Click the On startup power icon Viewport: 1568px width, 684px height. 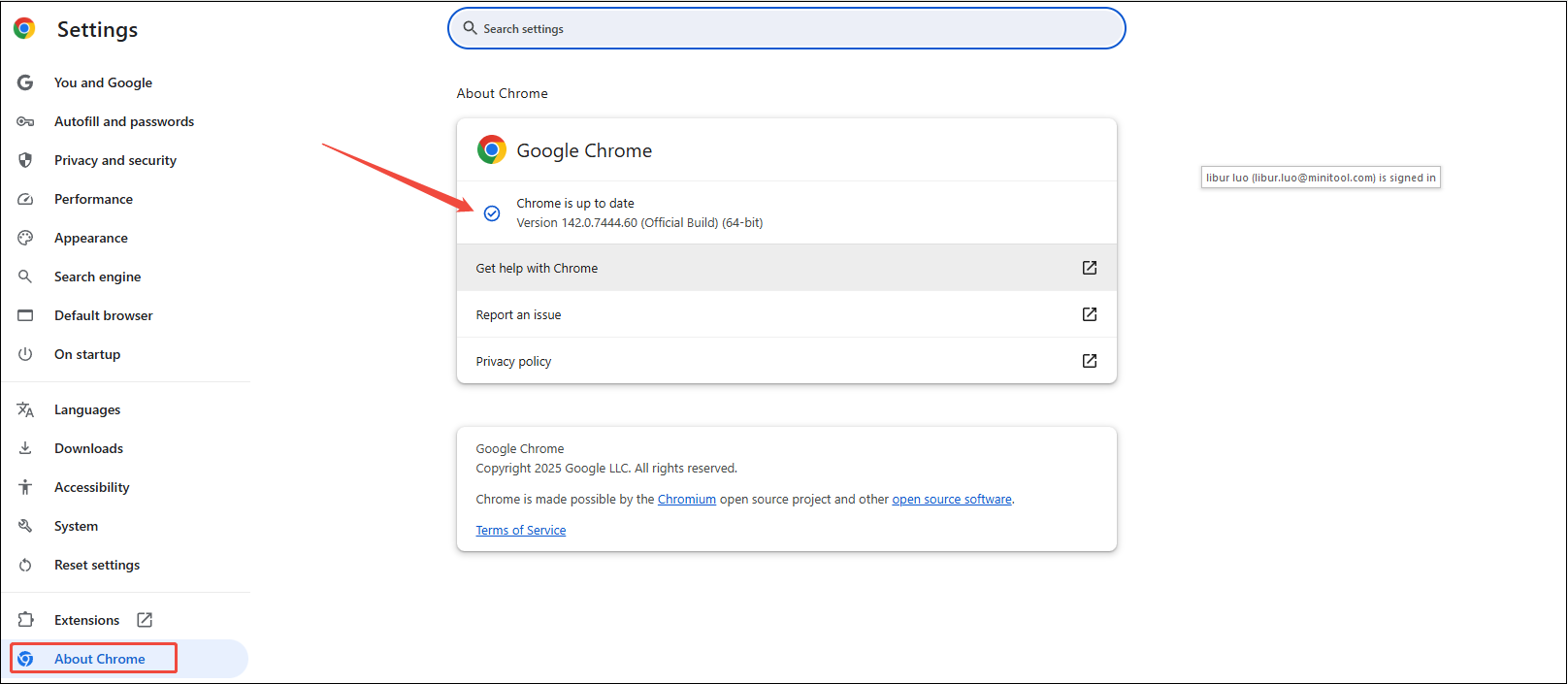[x=25, y=354]
